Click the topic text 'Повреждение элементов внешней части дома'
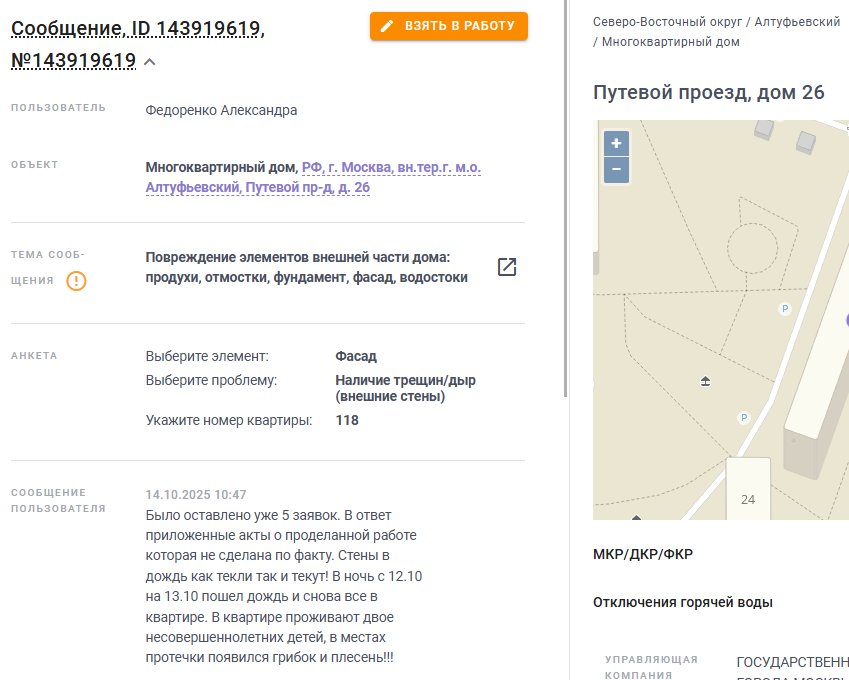849x680 pixels. [x=297, y=257]
